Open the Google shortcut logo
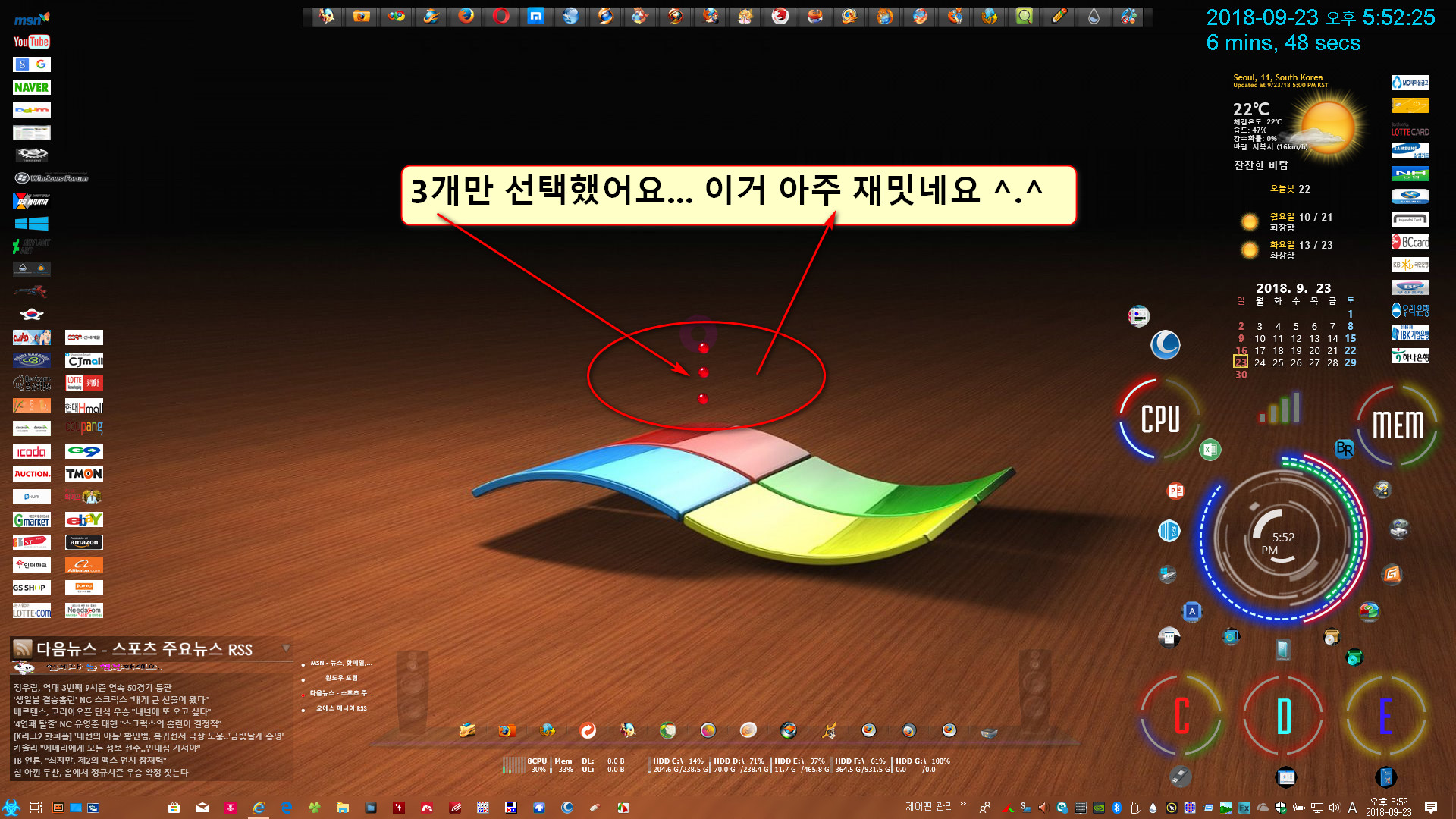This screenshot has height=819, width=1456. (x=31, y=64)
